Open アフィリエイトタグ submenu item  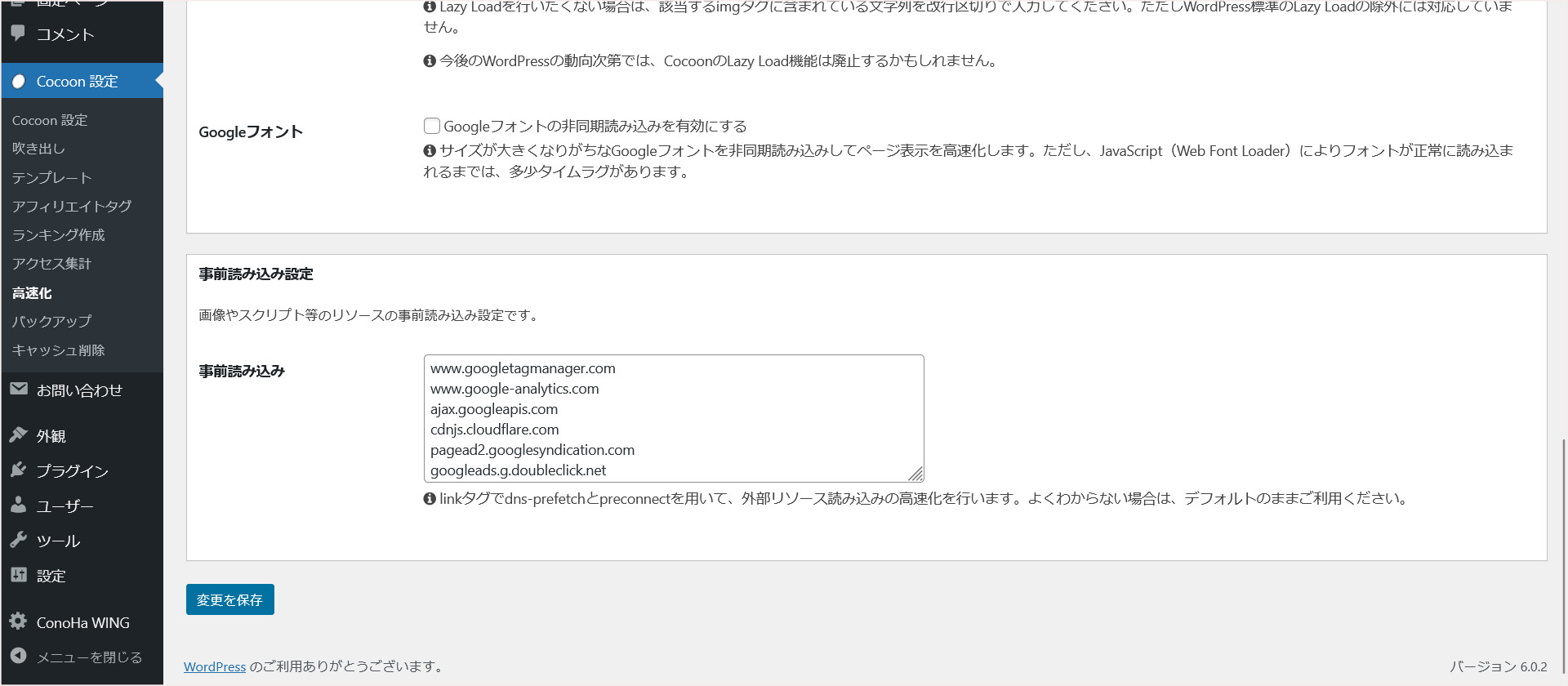click(72, 206)
